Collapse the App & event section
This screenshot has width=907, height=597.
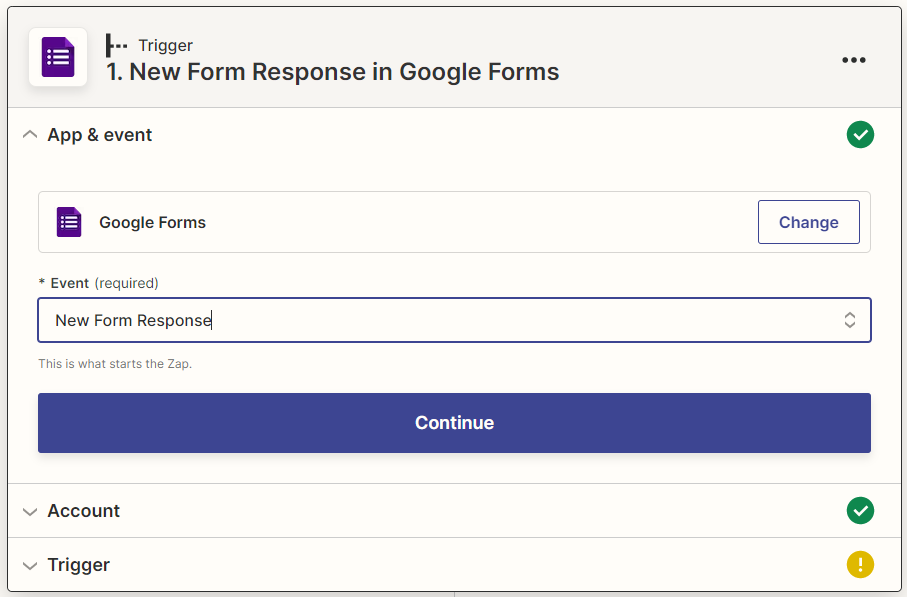click(x=30, y=135)
